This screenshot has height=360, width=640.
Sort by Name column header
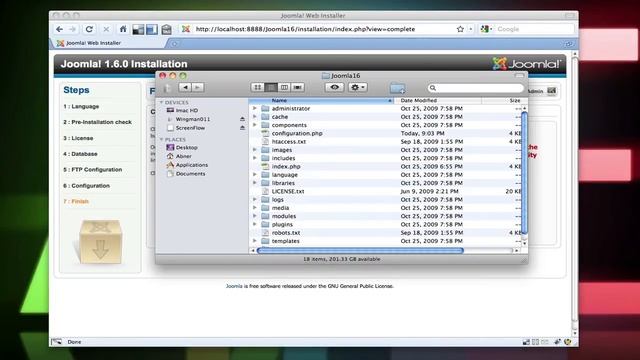[x=322, y=100]
